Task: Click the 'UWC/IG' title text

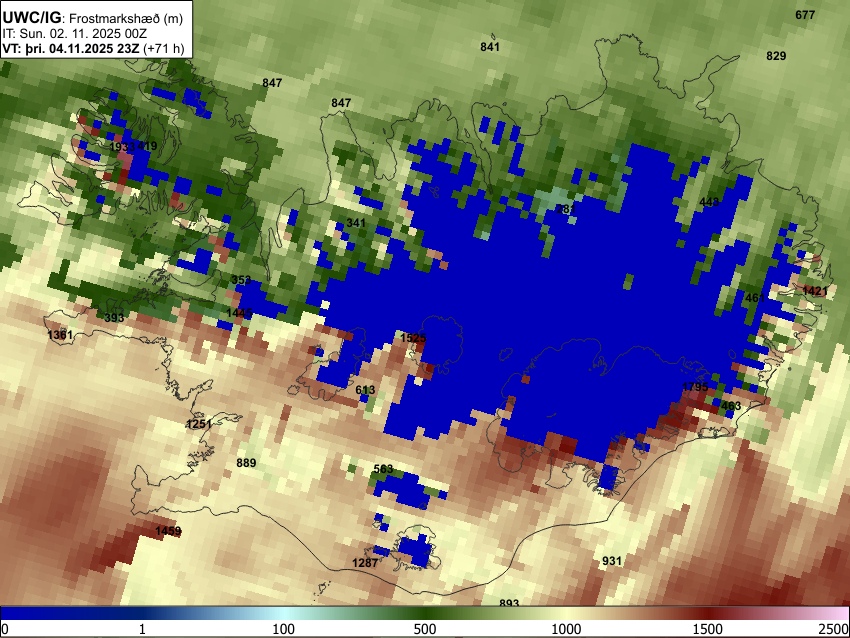Action: point(31,17)
